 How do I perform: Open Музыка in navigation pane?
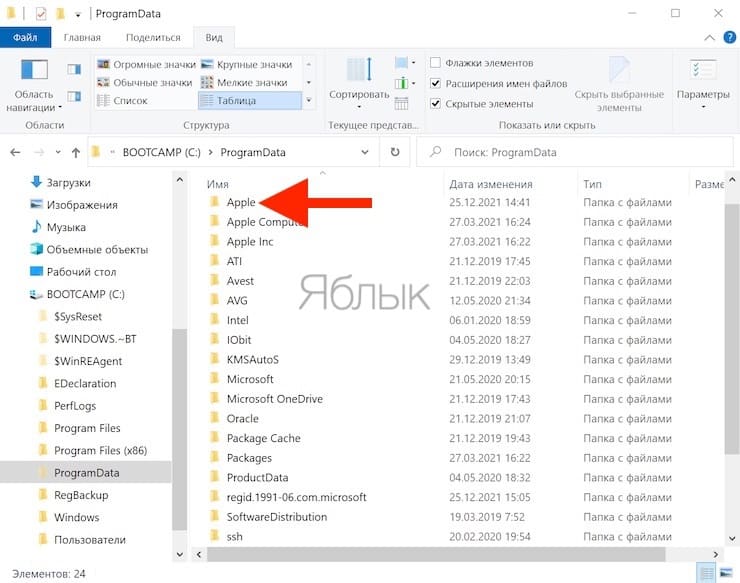click(x=66, y=228)
